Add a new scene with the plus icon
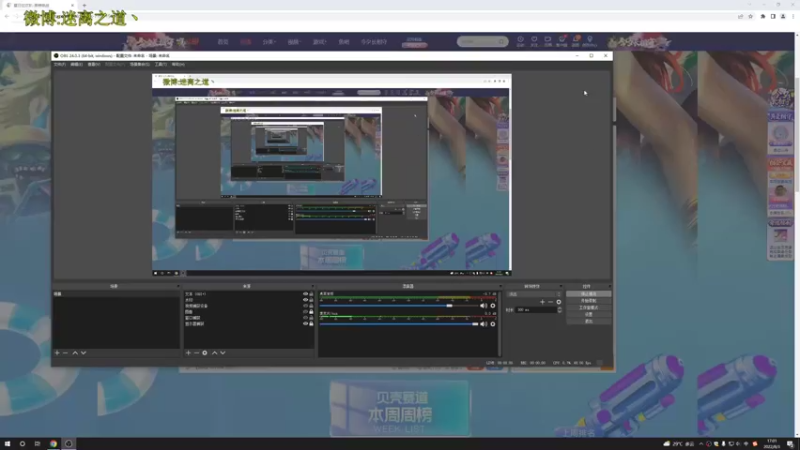The height and width of the screenshot is (450, 800). coord(57,353)
